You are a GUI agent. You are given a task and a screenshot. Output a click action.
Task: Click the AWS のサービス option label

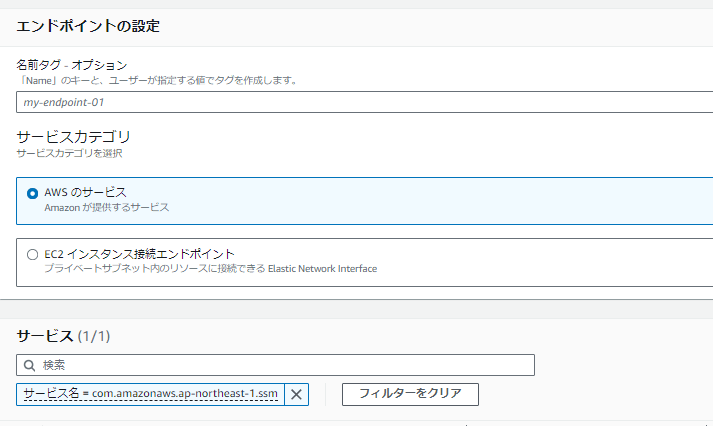click(x=85, y=192)
